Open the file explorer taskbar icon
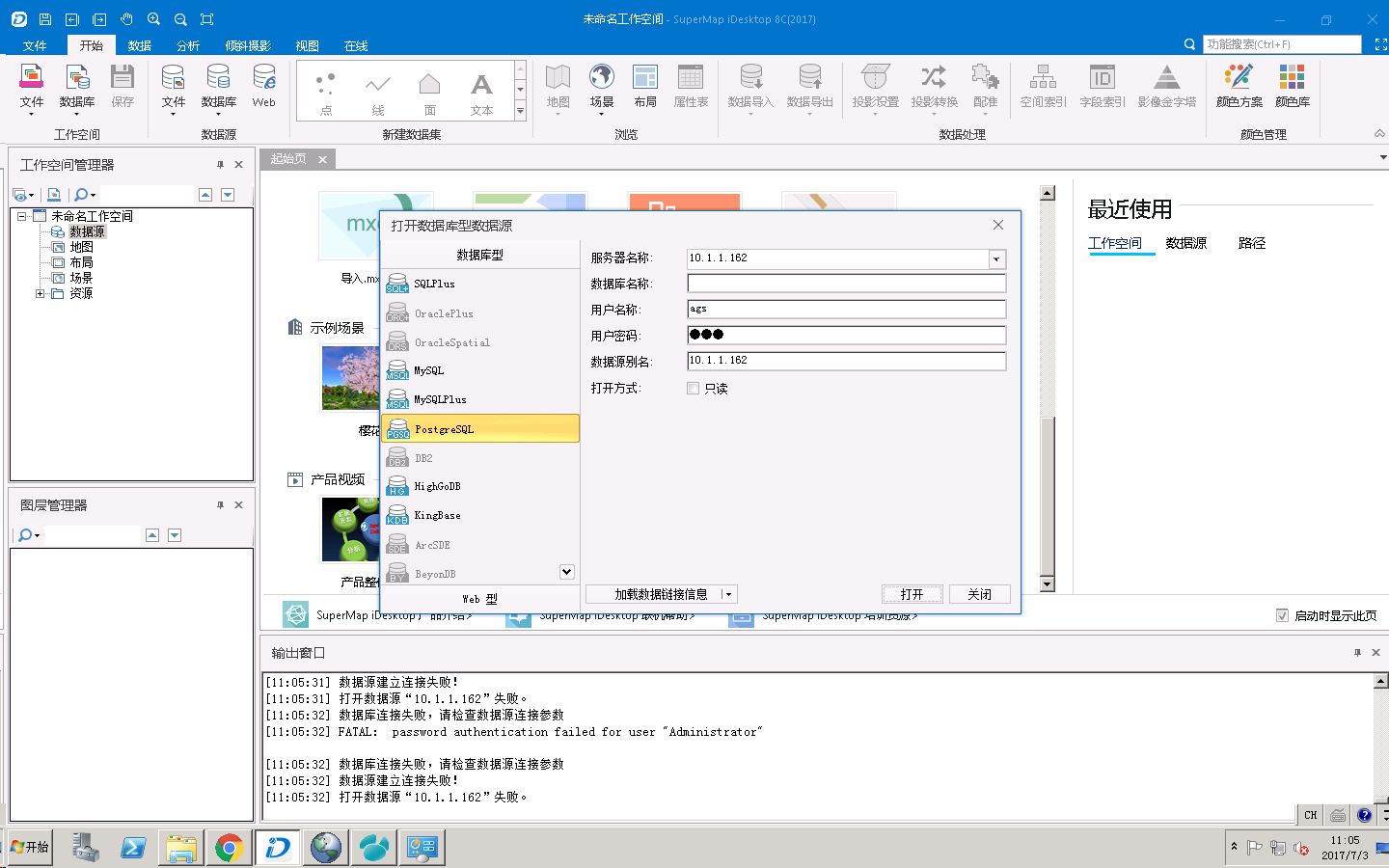Screen dimensions: 1389x868 click(180, 848)
